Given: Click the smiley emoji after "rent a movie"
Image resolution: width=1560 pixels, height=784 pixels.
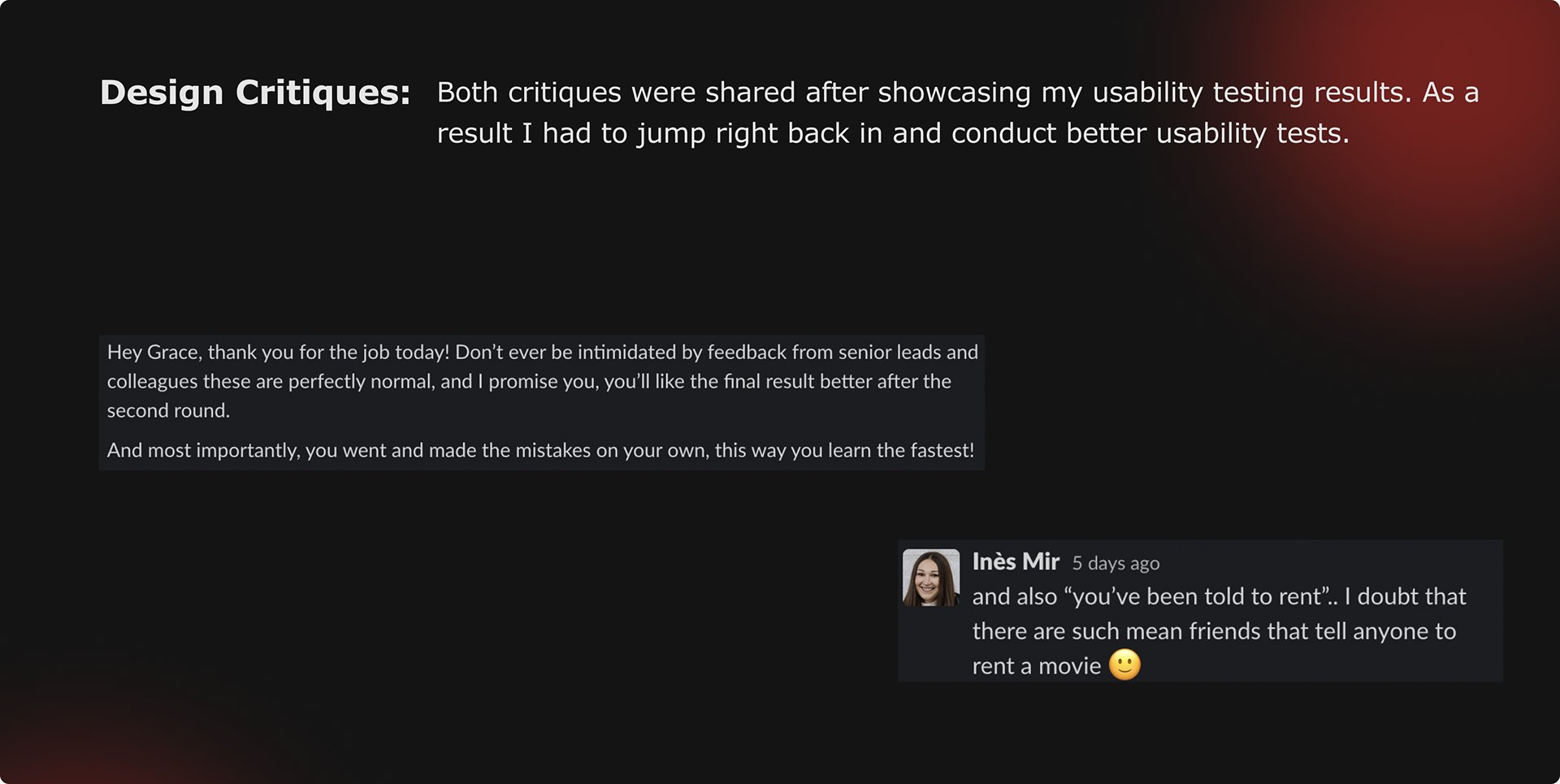Looking at the screenshot, I should pos(1124,665).
